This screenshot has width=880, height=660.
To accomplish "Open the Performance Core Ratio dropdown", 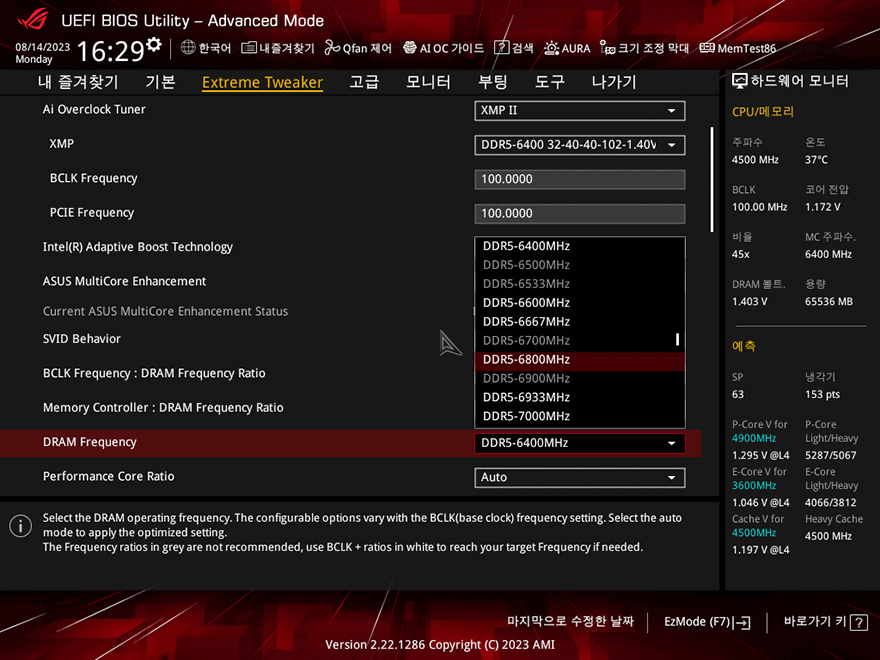I will coord(580,477).
